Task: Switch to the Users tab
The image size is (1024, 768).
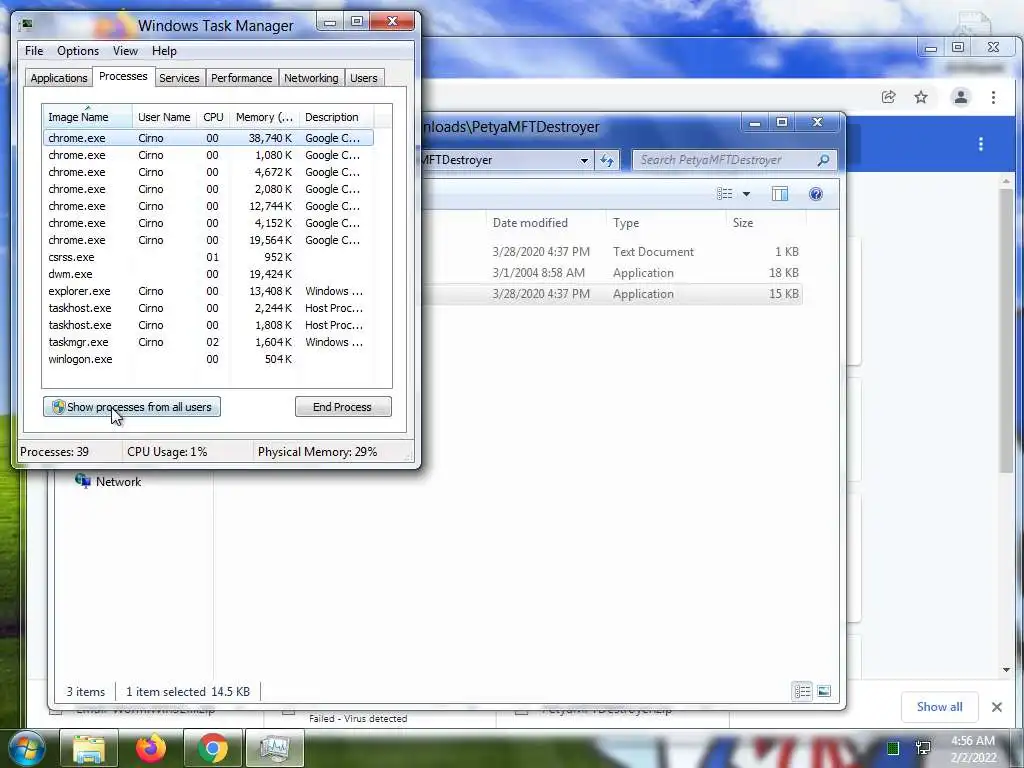Action: click(x=364, y=78)
